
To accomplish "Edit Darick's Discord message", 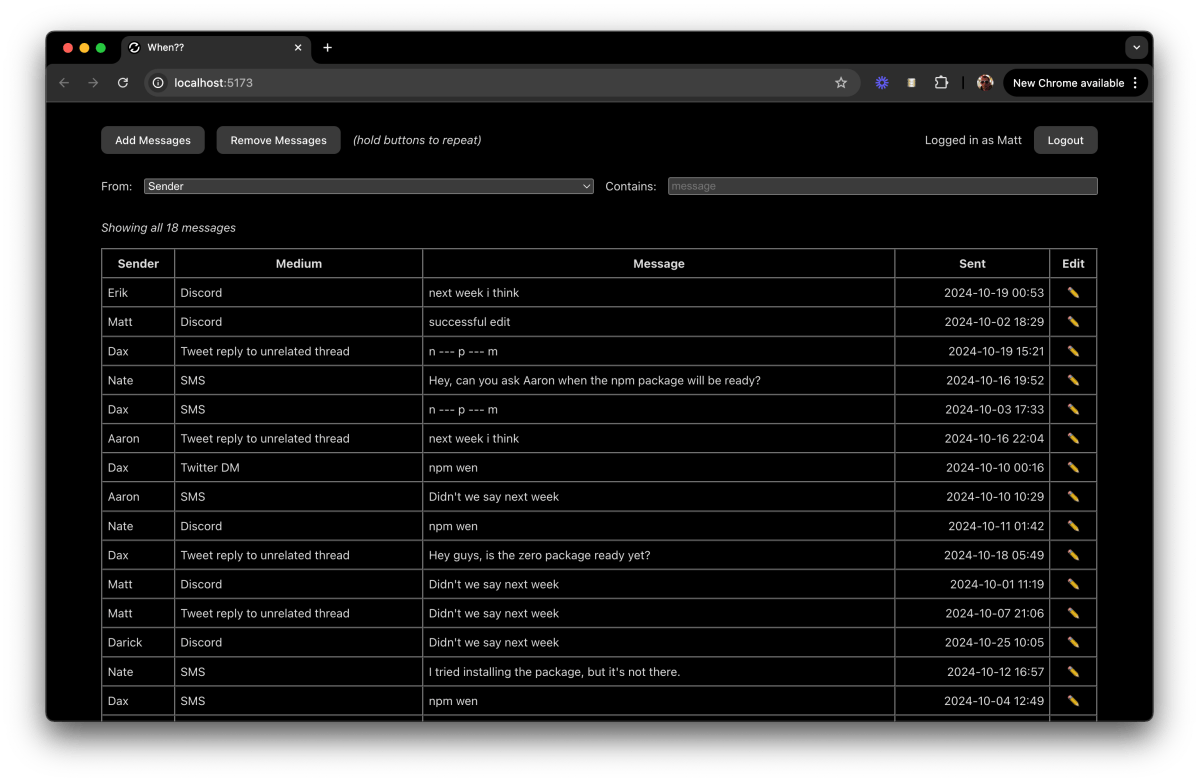I will [x=1073, y=642].
